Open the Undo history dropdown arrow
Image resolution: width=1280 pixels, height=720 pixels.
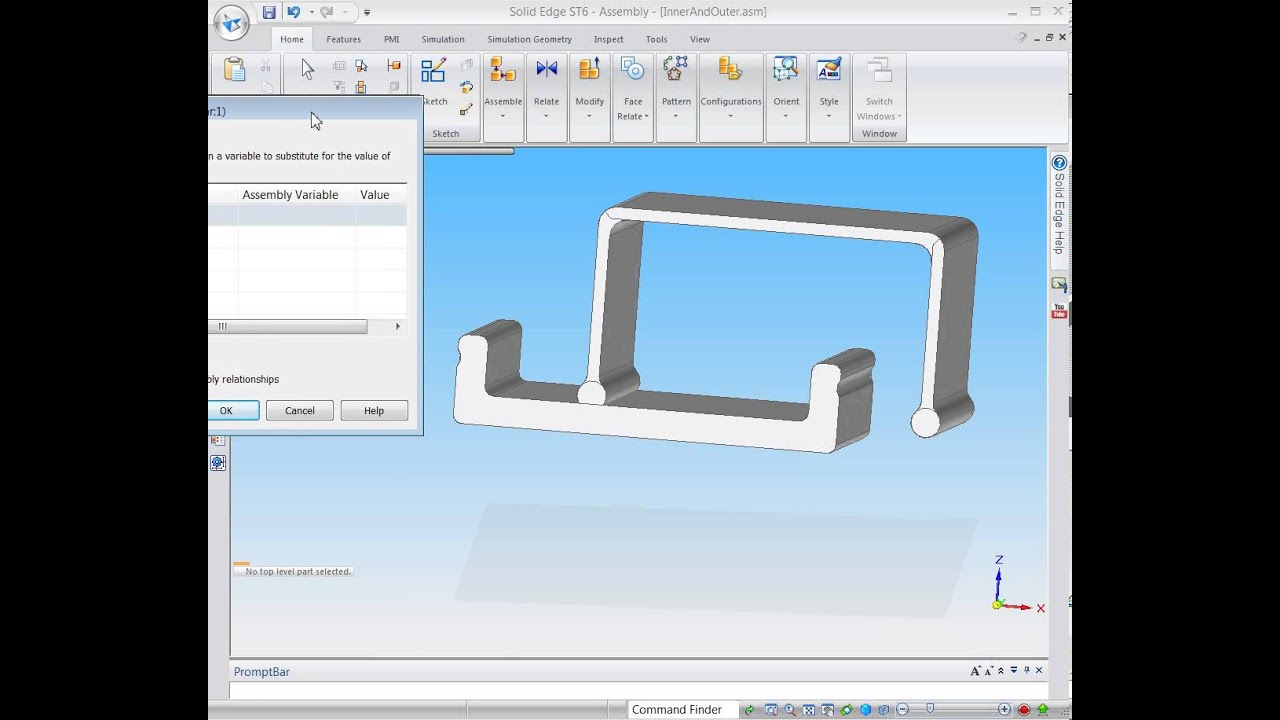[x=311, y=12]
